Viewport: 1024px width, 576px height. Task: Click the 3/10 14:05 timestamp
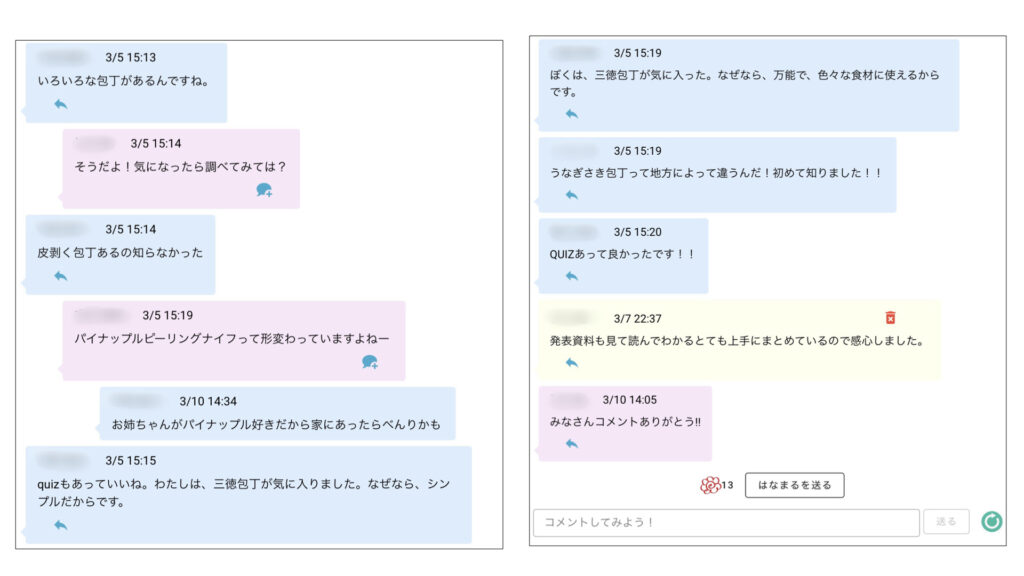coord(631,399)
